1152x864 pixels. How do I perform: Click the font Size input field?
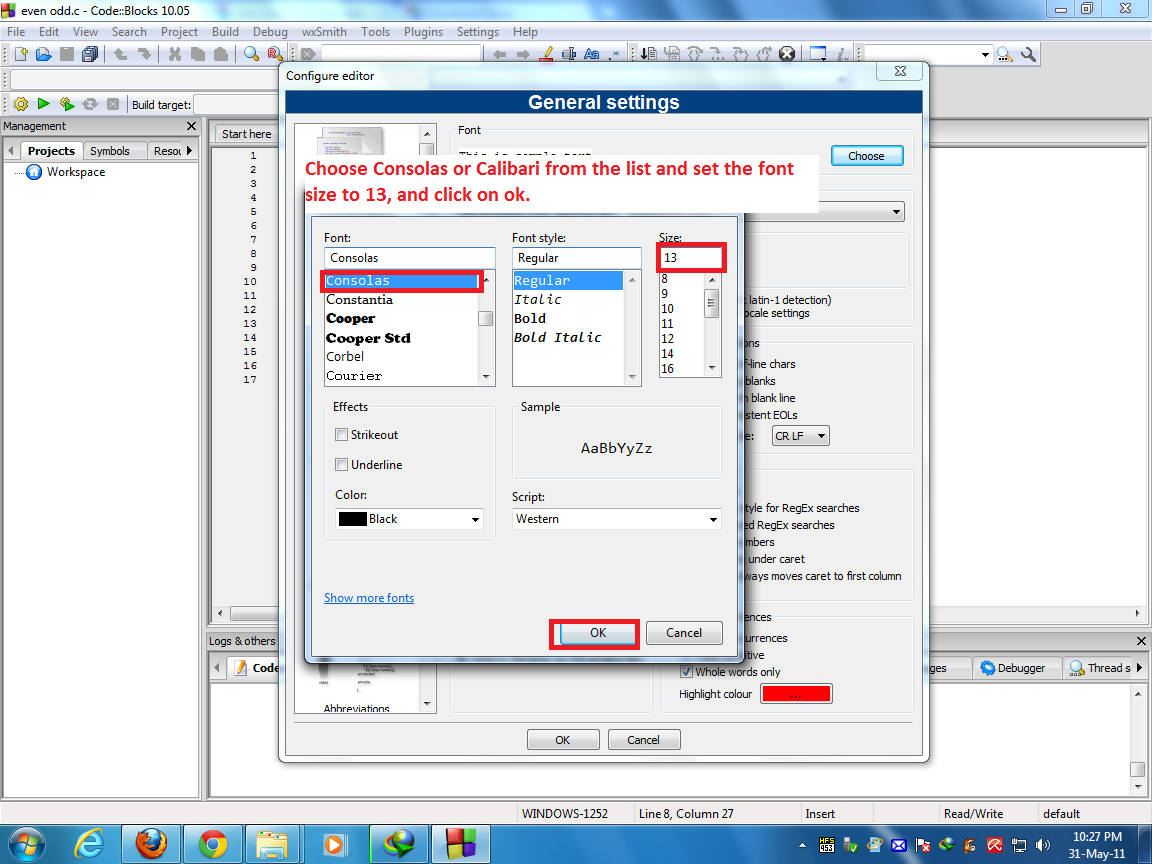pos(691,258)
